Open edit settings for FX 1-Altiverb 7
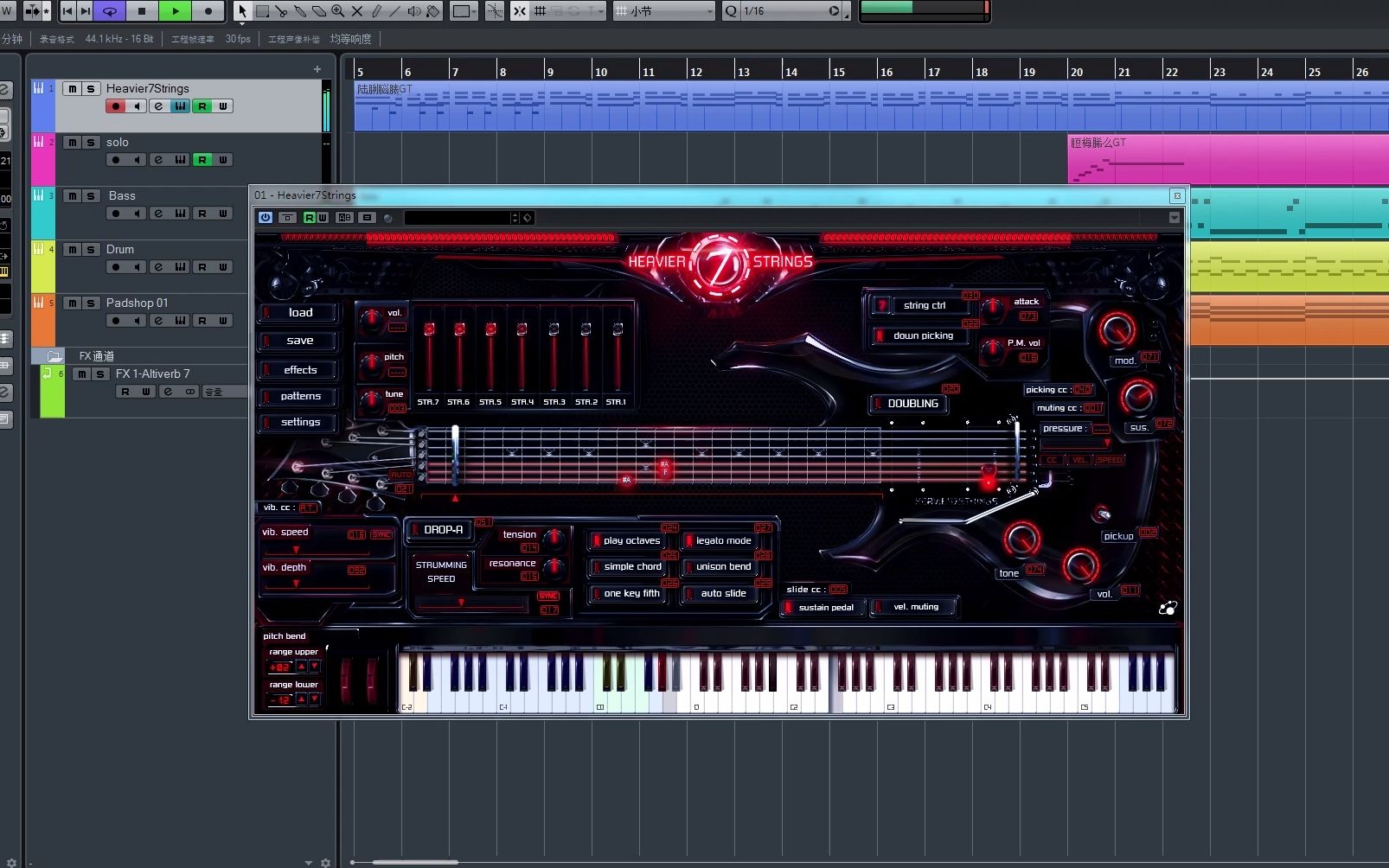Image resolution: width=1389 pixels, height=868 pixels. point(168,392)
